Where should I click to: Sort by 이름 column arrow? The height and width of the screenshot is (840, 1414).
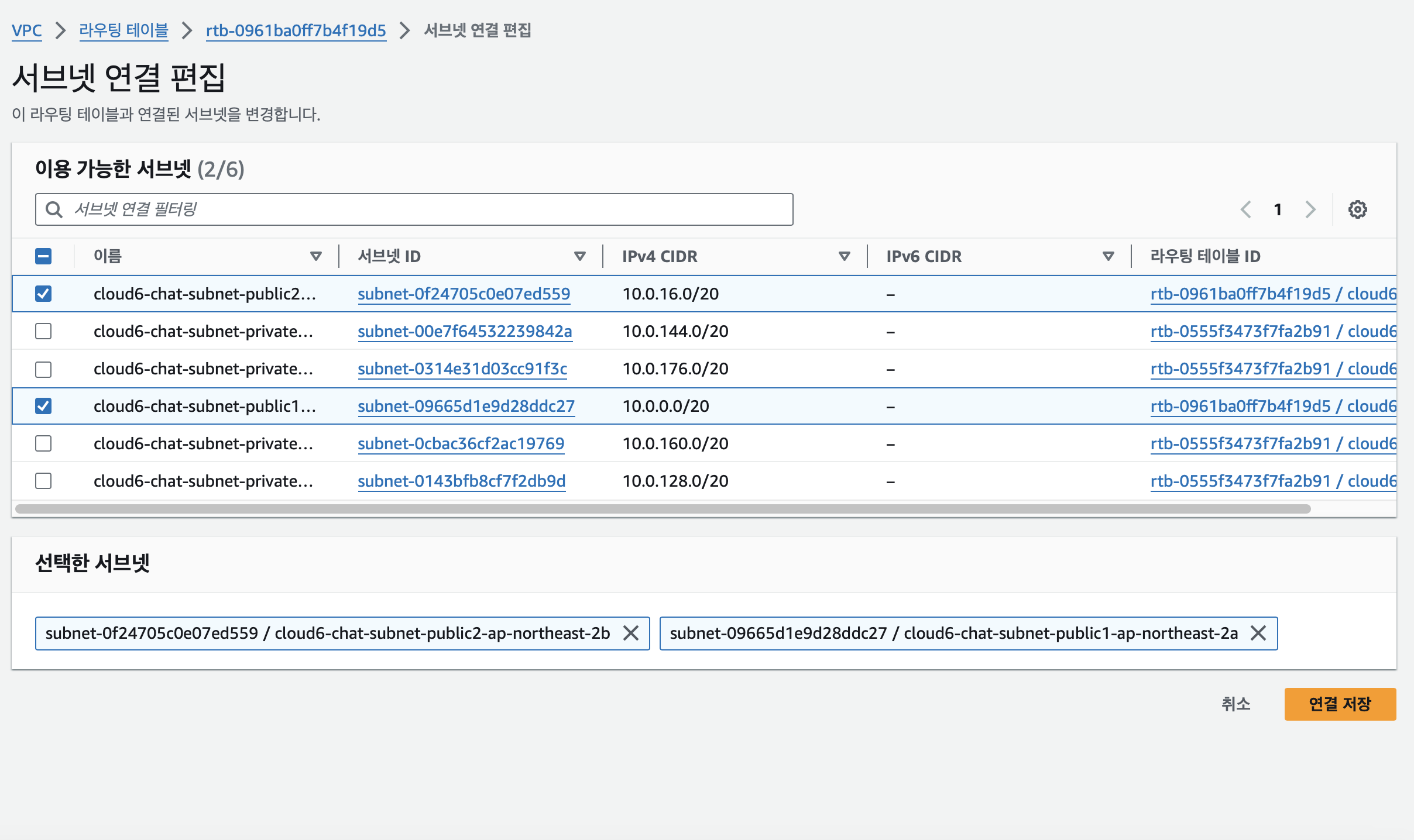tap(315, 256)
